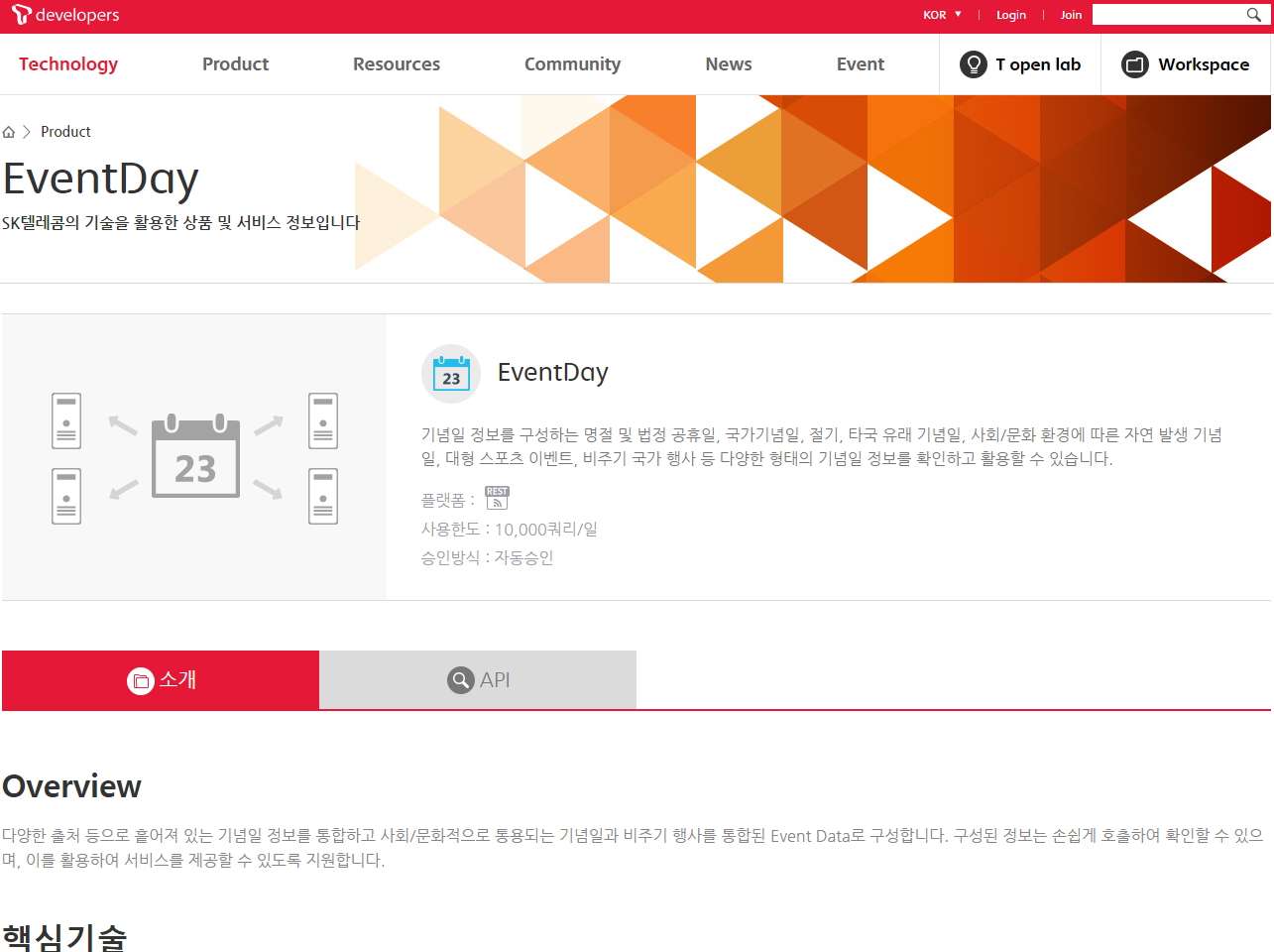1274x952 pixels.
Task: Click the Overview heading
Action: (71, 786)
